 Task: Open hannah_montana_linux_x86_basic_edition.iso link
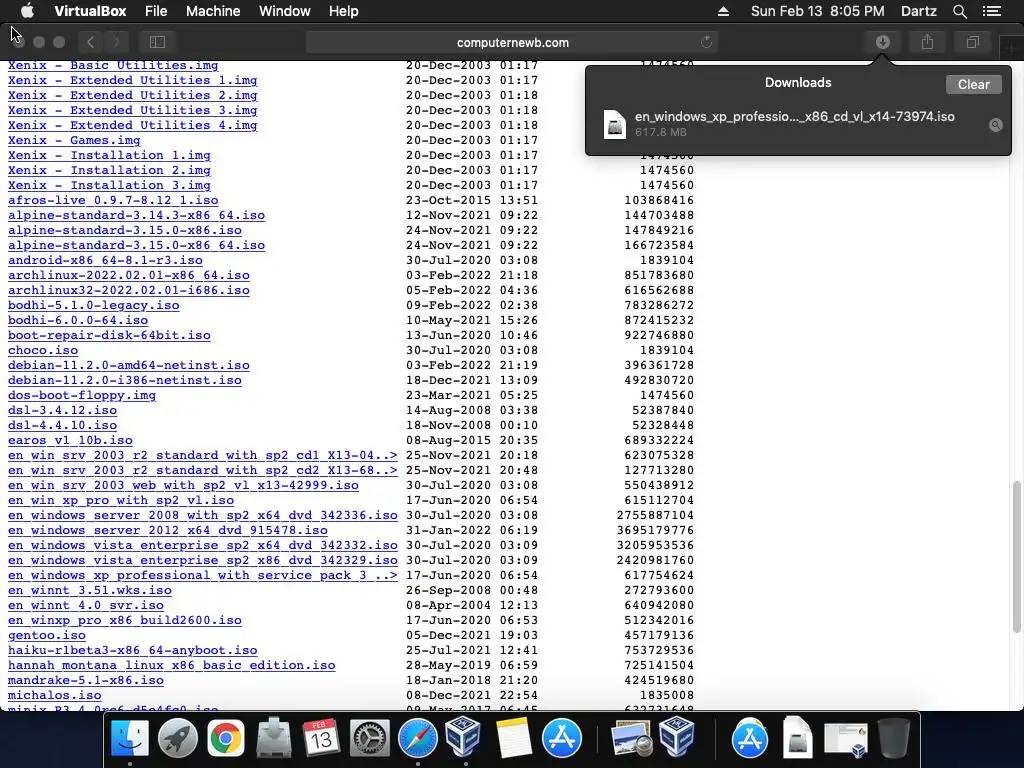[x=172, y=666]
